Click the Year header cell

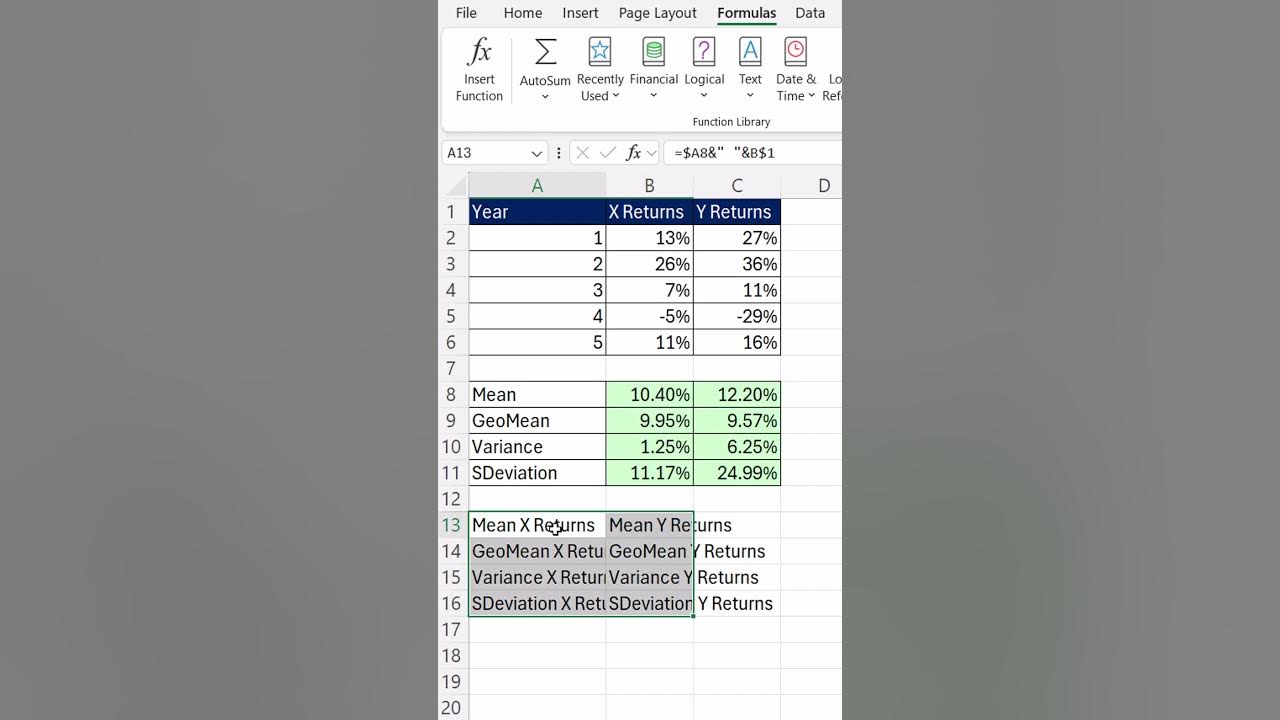(x=537, y=212)
